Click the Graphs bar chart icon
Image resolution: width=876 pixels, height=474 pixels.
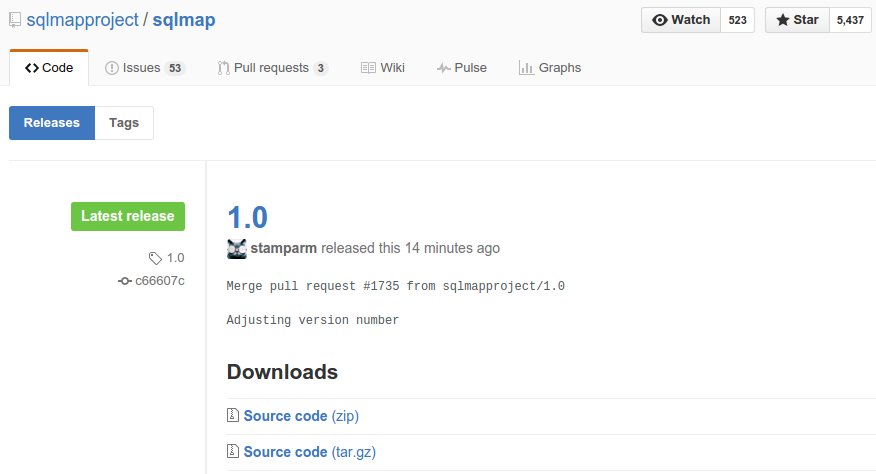point(526,68)
